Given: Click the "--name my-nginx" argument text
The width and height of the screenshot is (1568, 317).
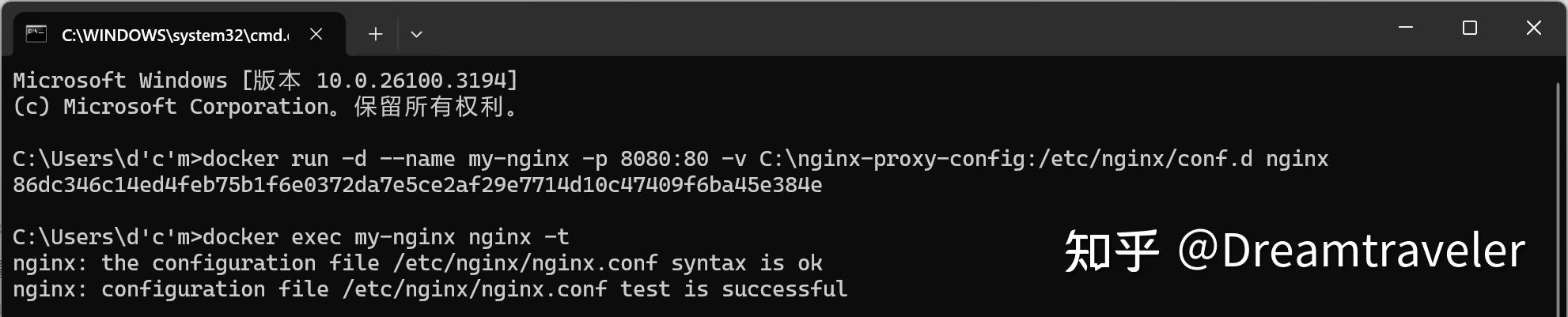Looking at the screenshot, I should click(x=474, y=159).
